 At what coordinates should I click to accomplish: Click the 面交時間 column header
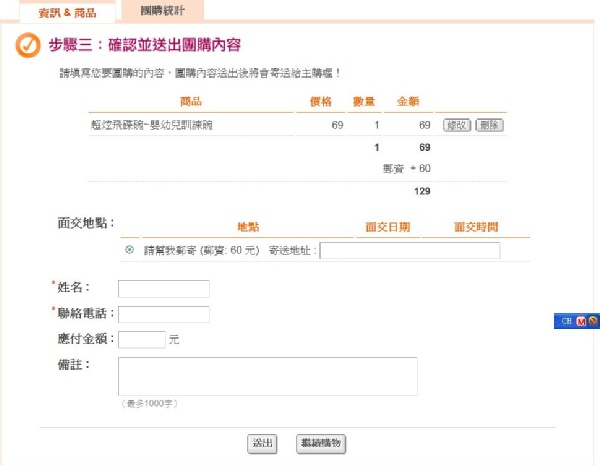[x=475, y=227]
